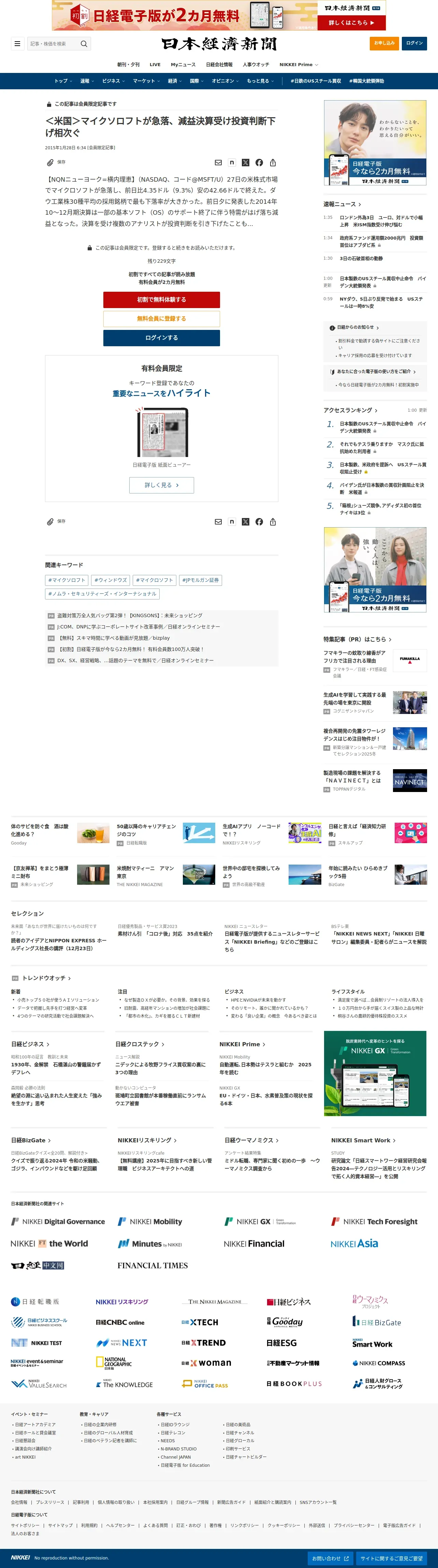
Task: Share article on Facebook, top icon
Action: (259, 163)
